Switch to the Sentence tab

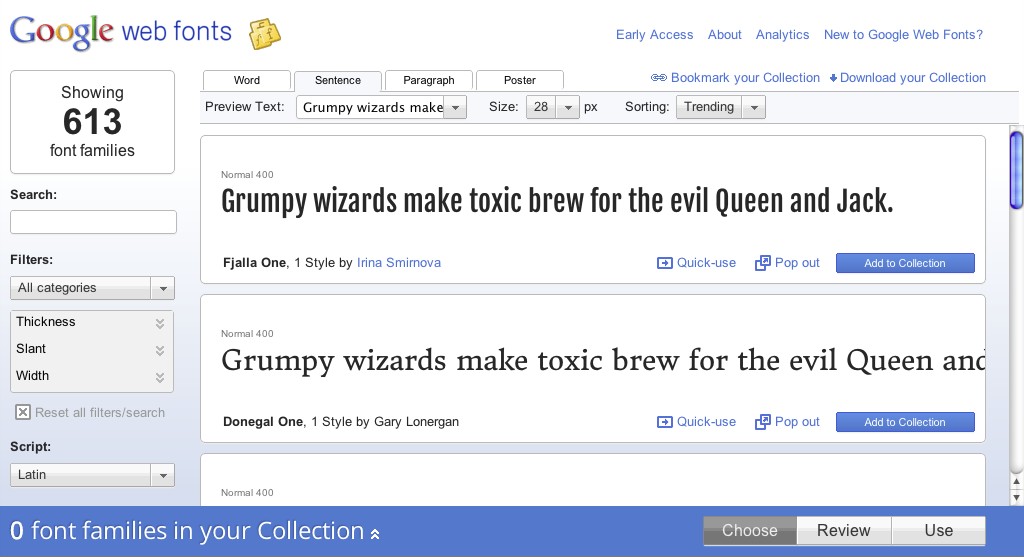338,80
